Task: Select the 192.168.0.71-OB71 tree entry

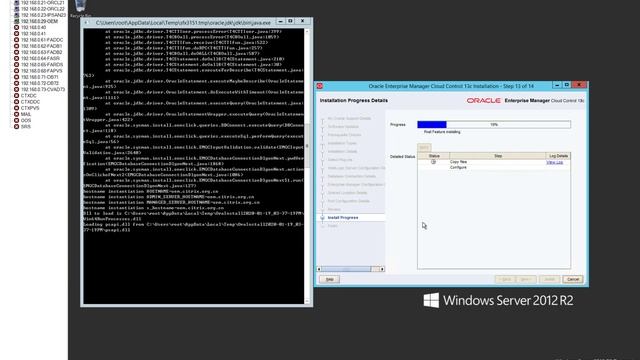Action: coord(39,77)
